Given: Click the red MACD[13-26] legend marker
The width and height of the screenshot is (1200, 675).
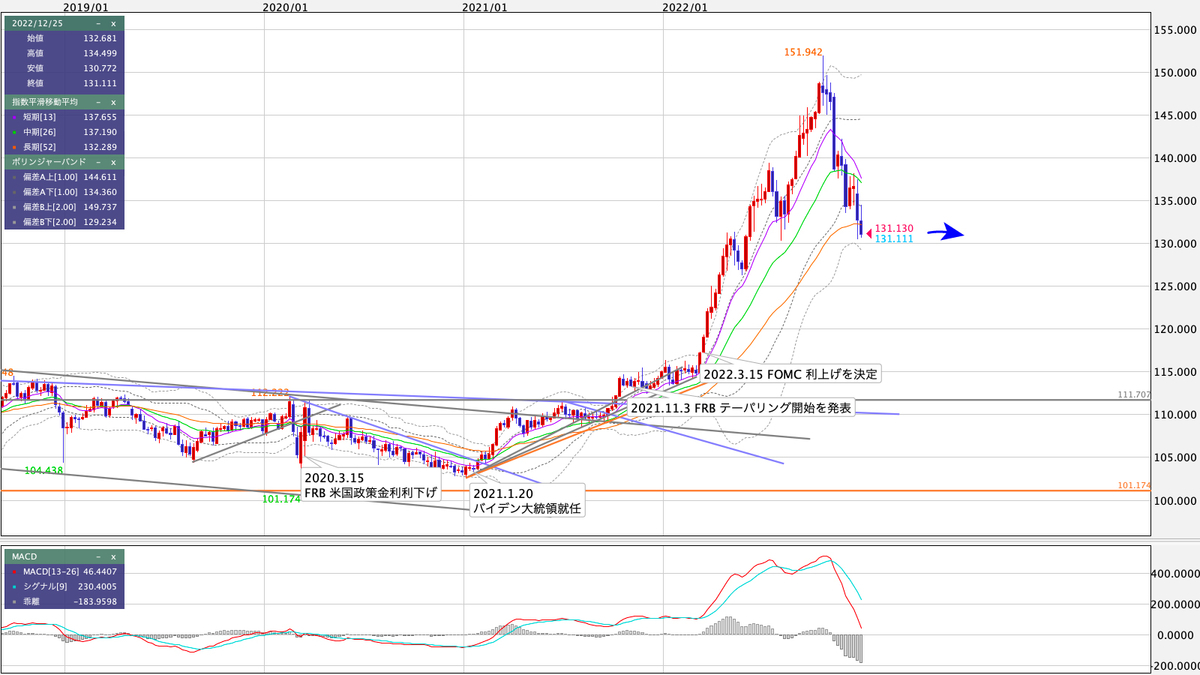Looking at the screenshot, I should [x=15, y=571].
